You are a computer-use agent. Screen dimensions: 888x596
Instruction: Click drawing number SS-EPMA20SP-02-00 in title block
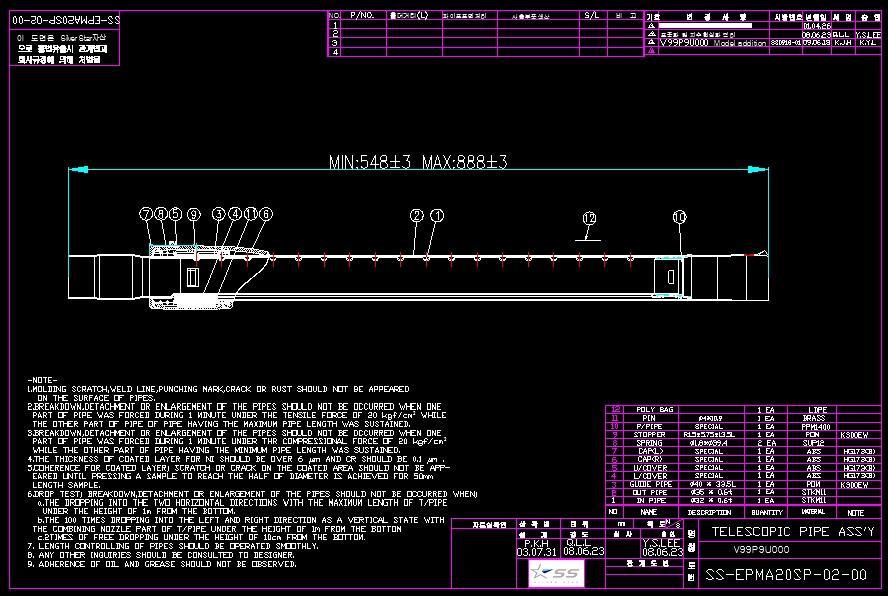point(786,574)
